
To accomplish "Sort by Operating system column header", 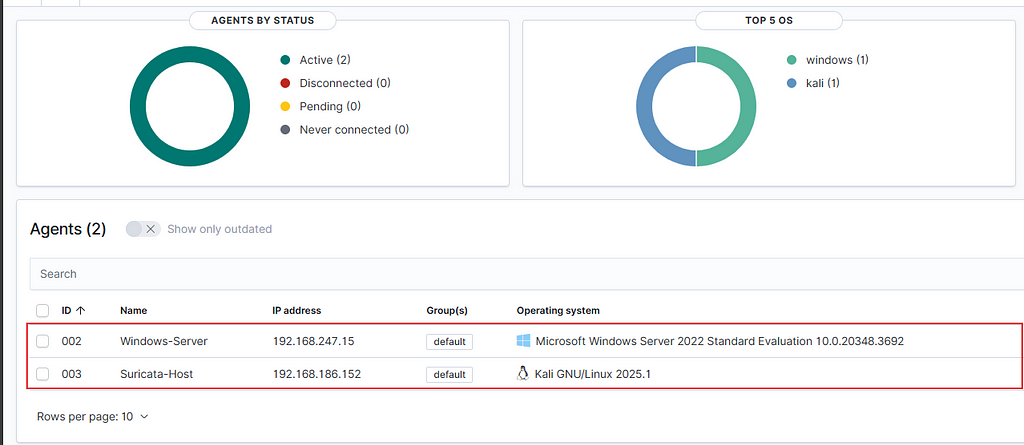I will click(x=558, y=310).
